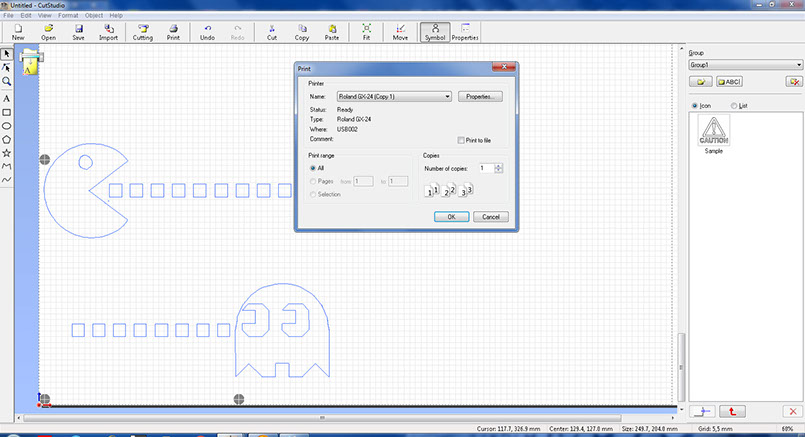805x437 pixels.
Task: Enable the Print to file checkbox
Action: tap(461, 140)
